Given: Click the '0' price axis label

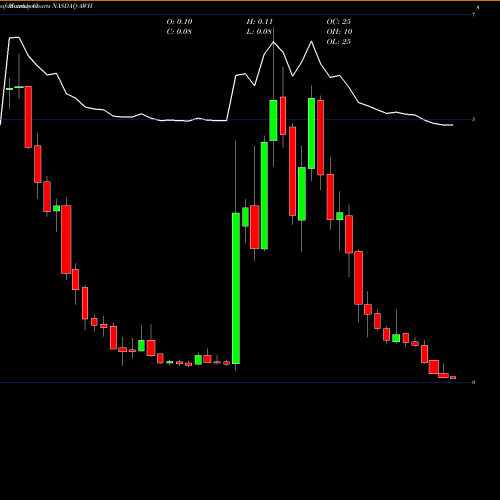Looking at the screenshot, I should 473,382.
